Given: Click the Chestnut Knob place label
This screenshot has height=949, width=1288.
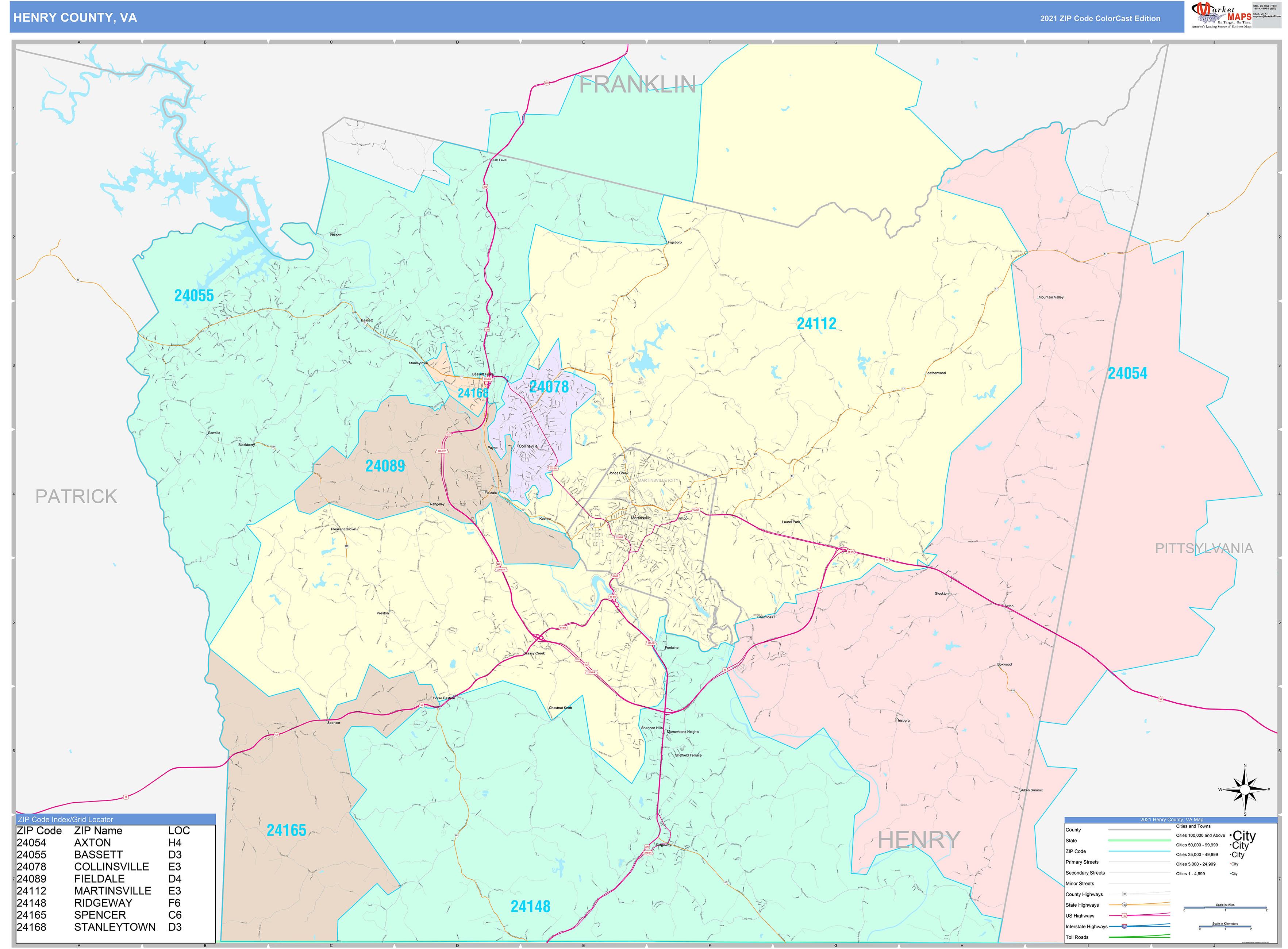Looking at the screenshot, I should tap(560, 708).
